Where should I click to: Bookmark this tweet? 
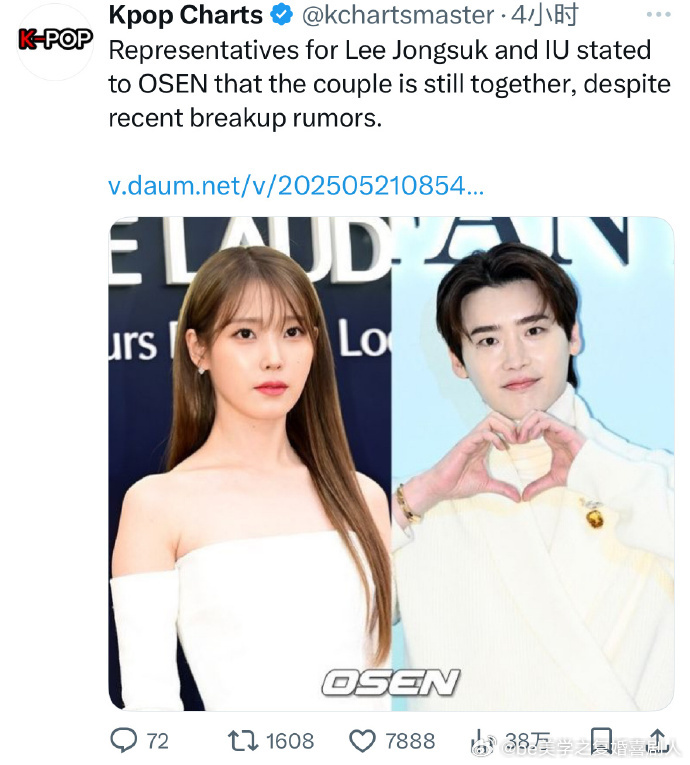pyautogui.click(x=601, y=740)
